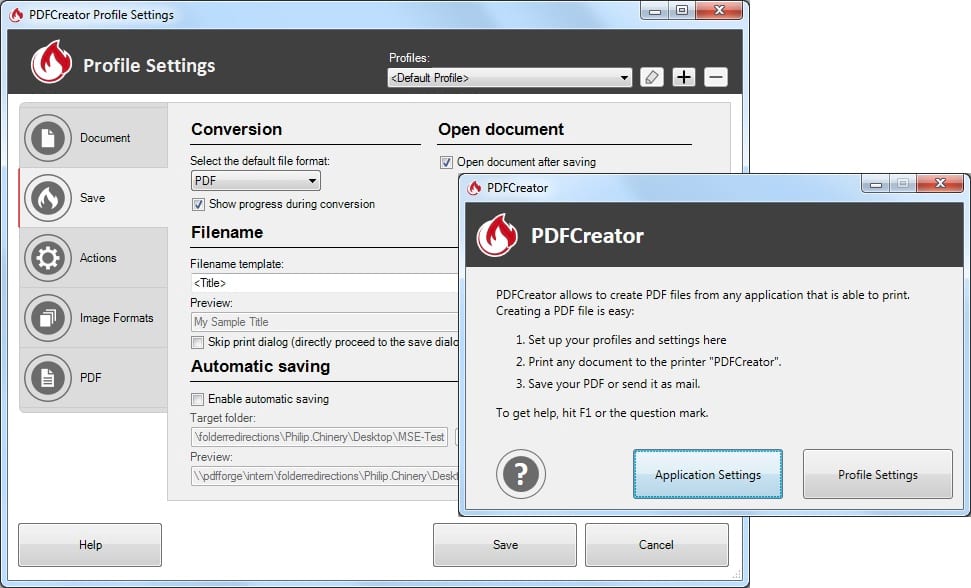
Task: Click the 'To get help, hit F1' text
Action: [602, 413]
